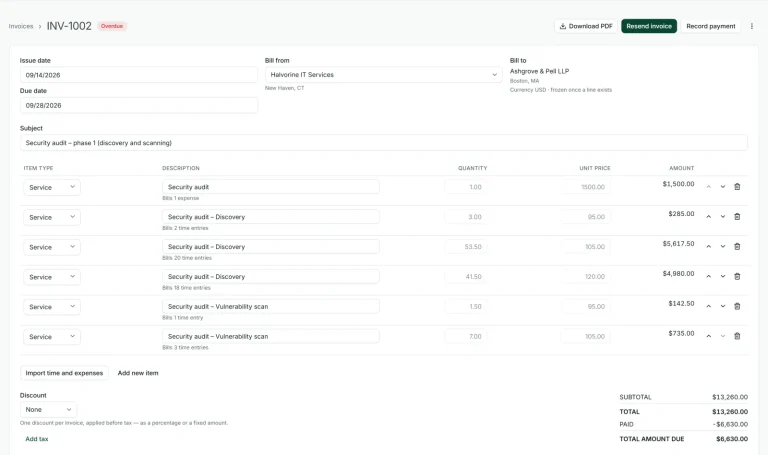Delete the $285.00 Discovery line item
The image size is (768, 455).
(737, 216)
